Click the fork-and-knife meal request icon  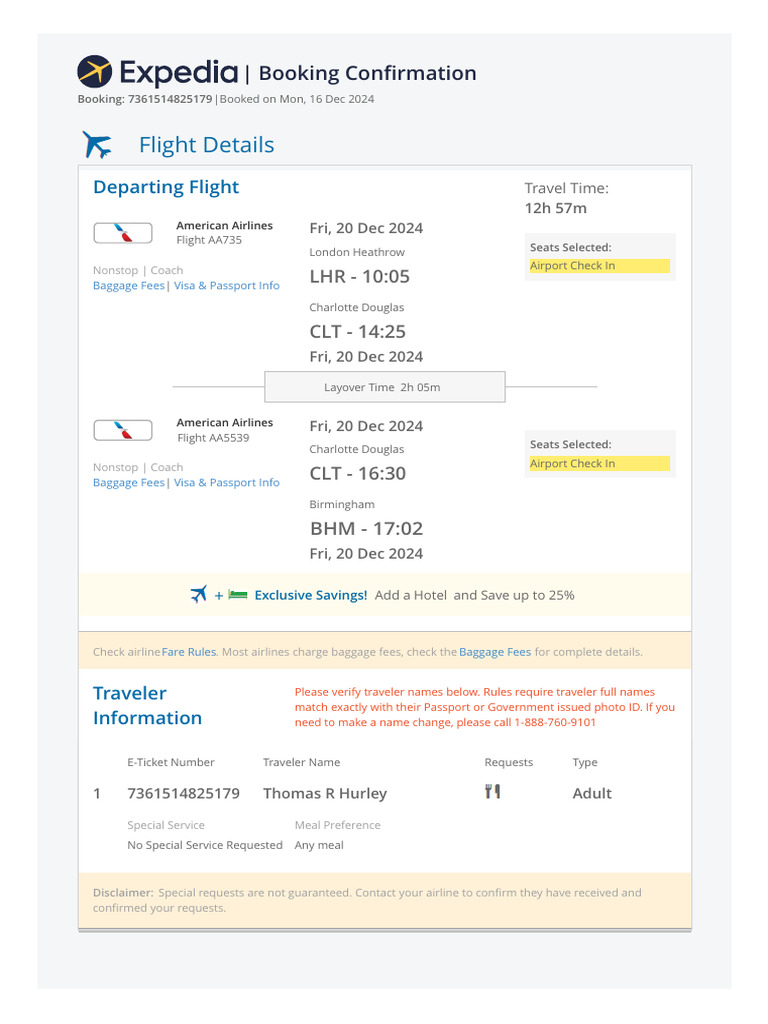point(491,792)
